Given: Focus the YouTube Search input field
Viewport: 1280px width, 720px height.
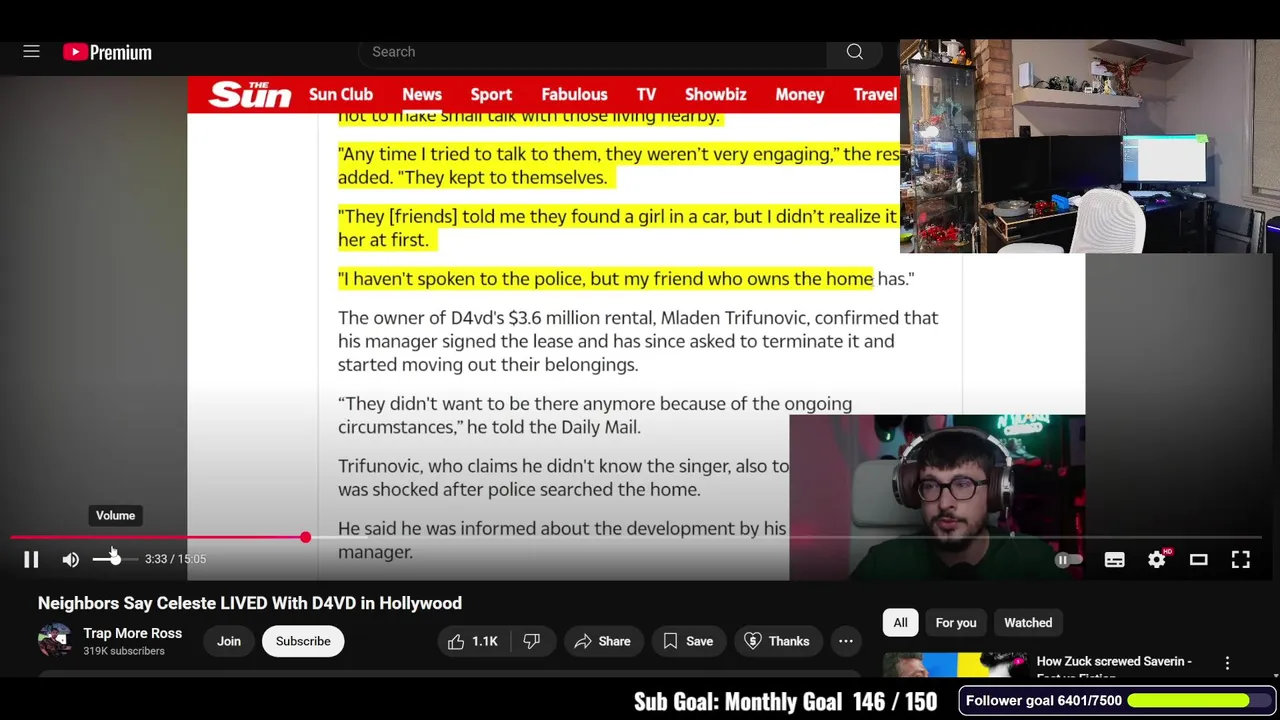Looking at the screenshot, I should coord(592,52).
